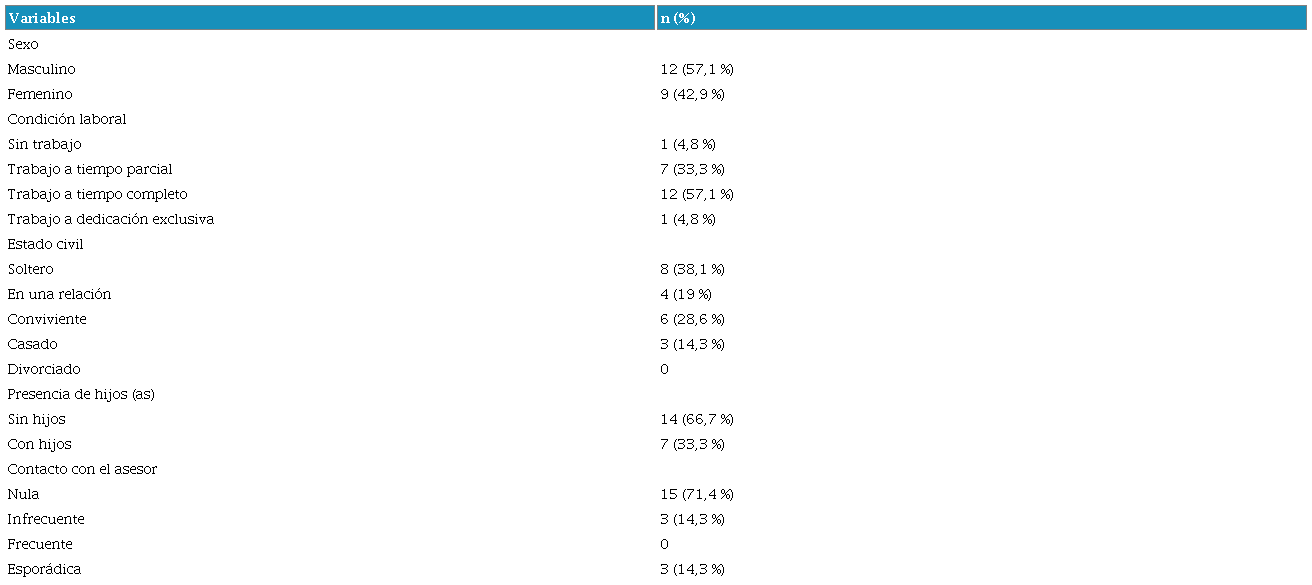The height and width of the screenshot is (585, 1312).
Task: Select the Sexo category row
Action: pyautogui.click(x=23, y=44)
